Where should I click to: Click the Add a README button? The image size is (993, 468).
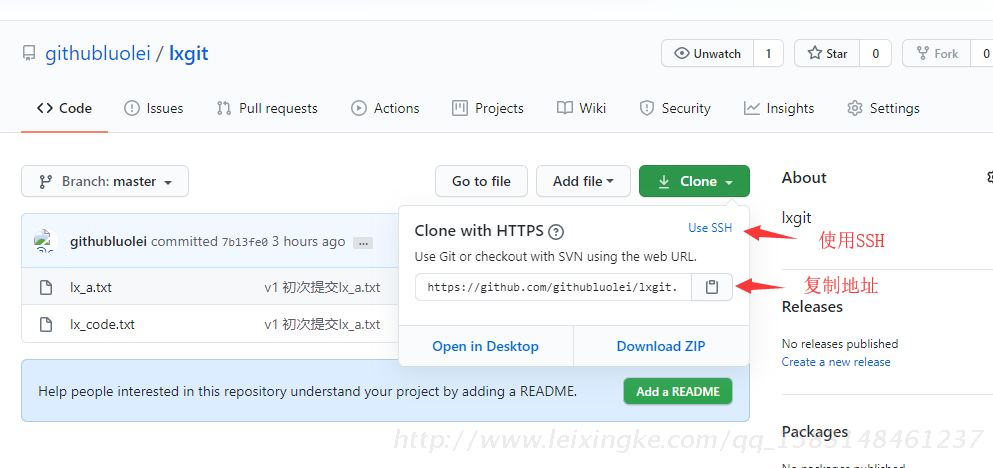pyautogui.click(x=678, y=391)
